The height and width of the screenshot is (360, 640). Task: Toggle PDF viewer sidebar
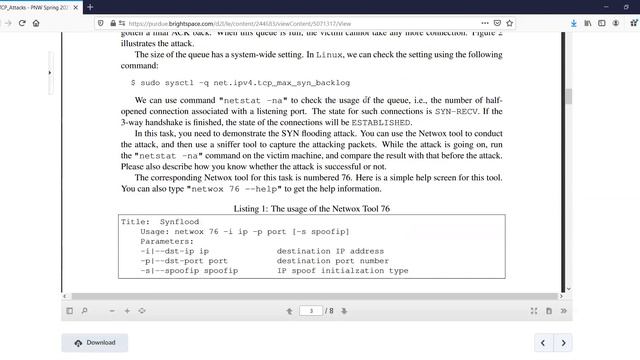69,311
